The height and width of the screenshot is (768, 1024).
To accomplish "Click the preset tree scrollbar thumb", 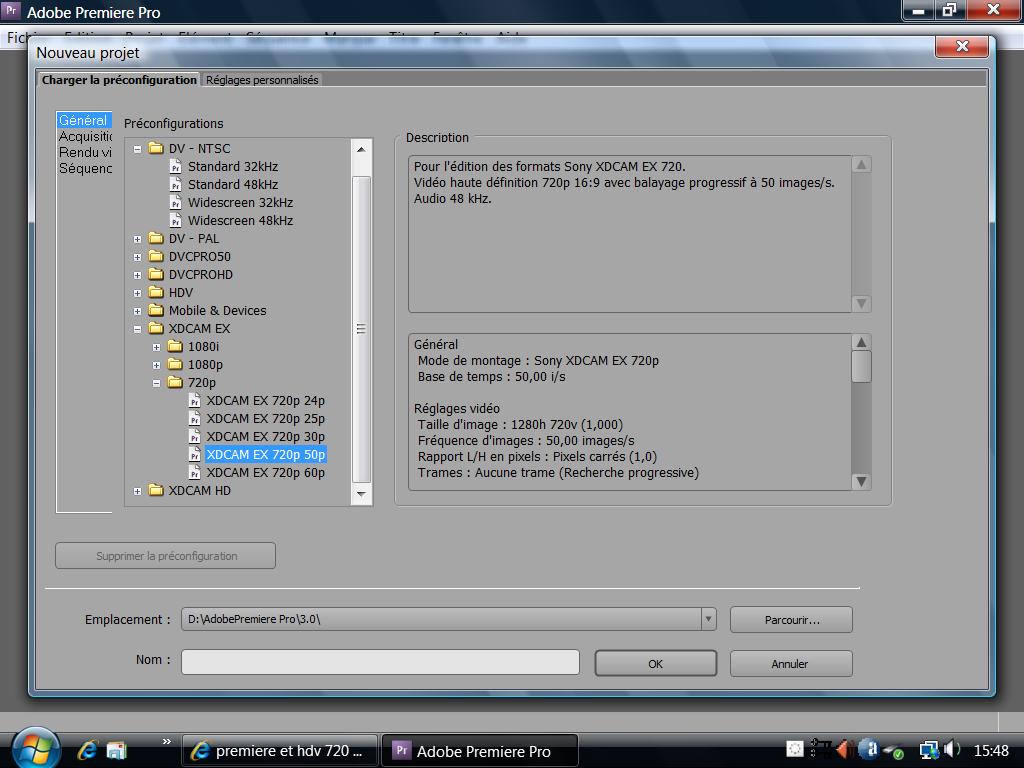I will (x=361, y=329).
